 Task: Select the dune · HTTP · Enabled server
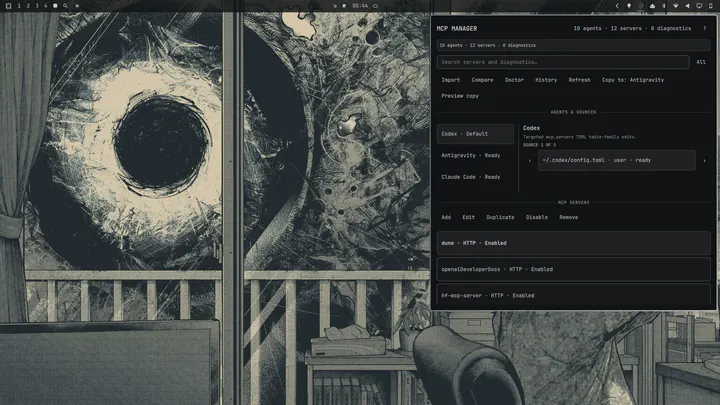click(x=574, y=243)
